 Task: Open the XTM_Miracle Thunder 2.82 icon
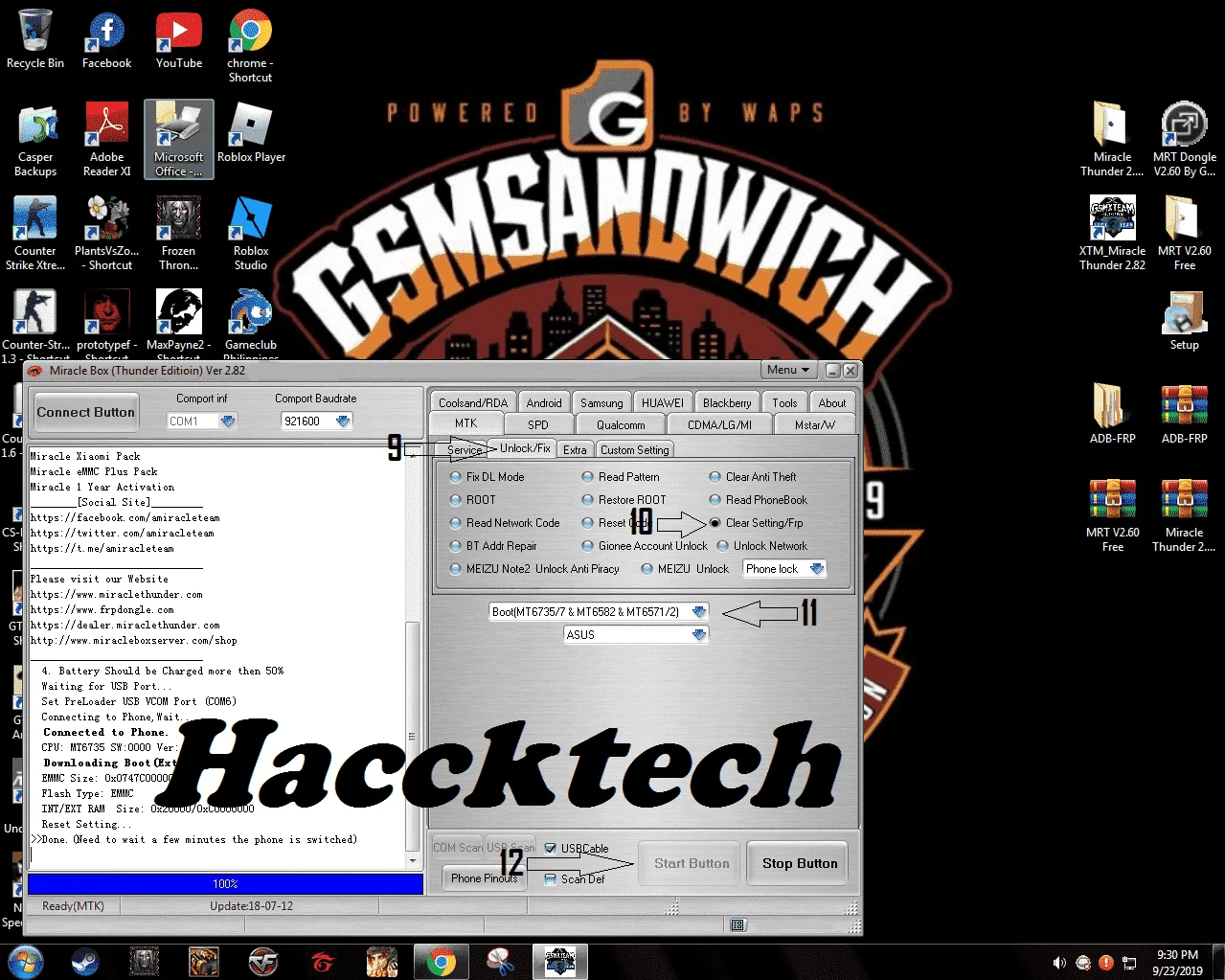[1112, 234]
